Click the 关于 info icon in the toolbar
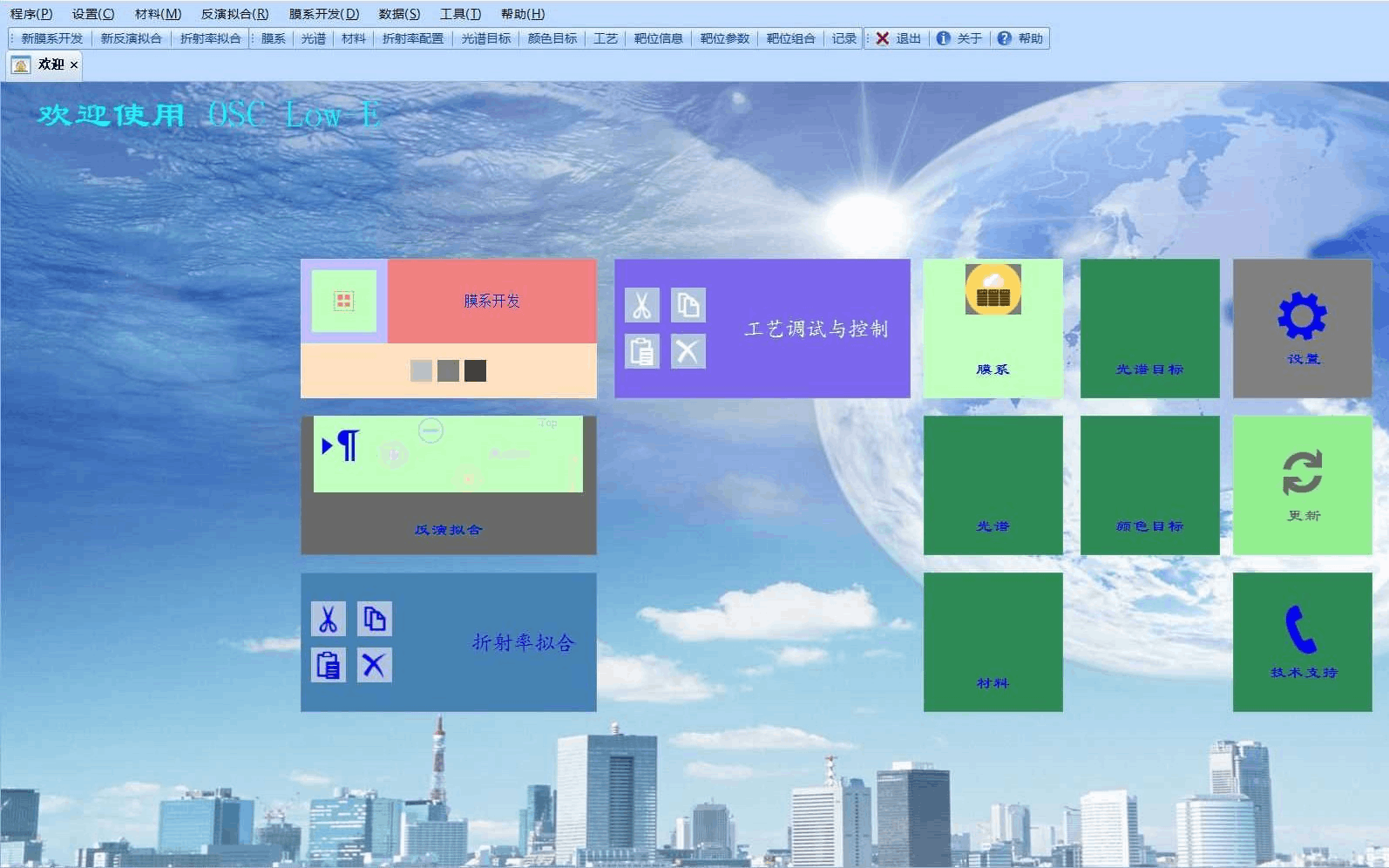This screenshot has width=1389, height=868. click(943, 38)
